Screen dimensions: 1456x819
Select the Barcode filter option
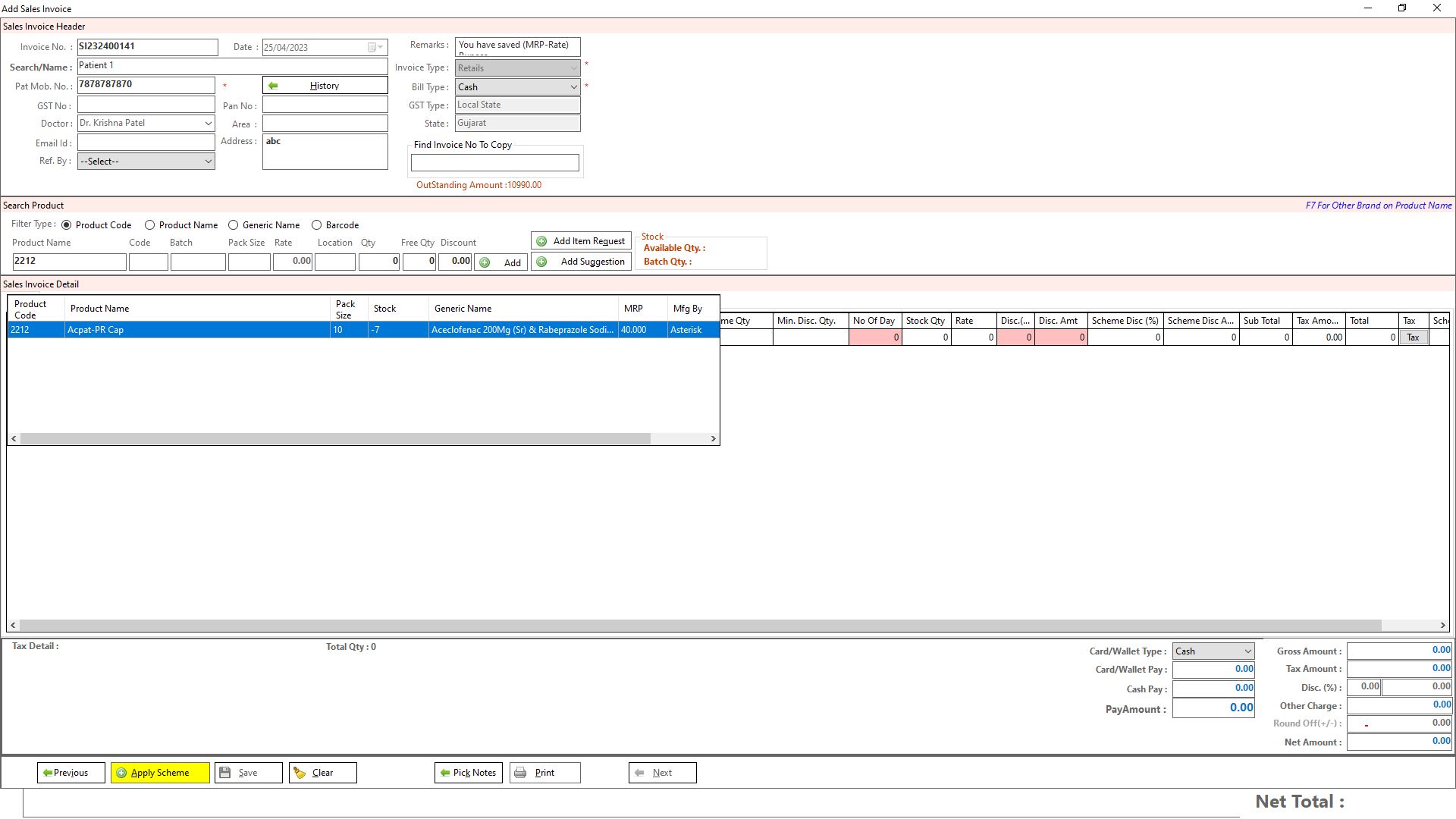pos(317,225)
